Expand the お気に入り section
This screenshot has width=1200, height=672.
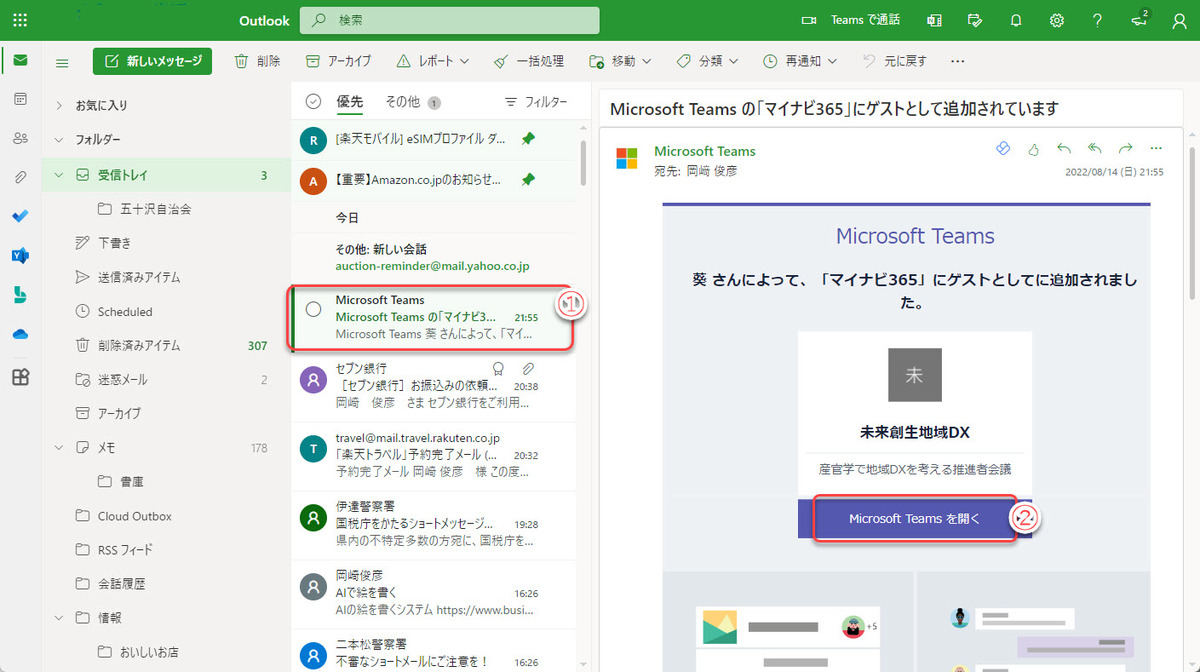(58, 105)
